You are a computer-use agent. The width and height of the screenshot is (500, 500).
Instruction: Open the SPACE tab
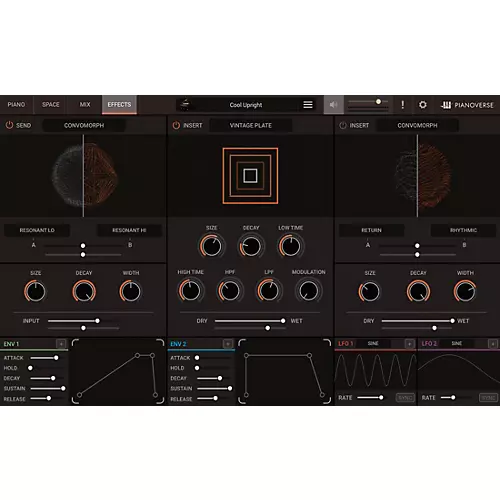coord(51,105)
